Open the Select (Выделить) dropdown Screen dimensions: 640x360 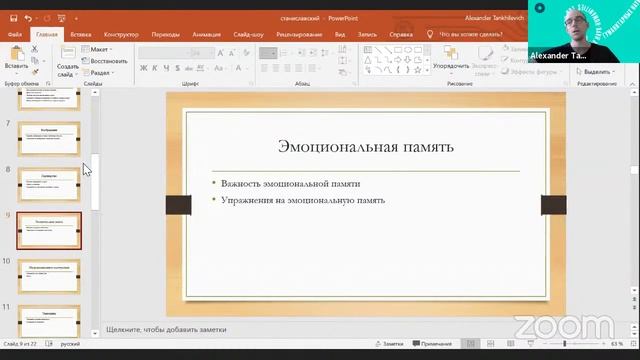coord(595,71)
